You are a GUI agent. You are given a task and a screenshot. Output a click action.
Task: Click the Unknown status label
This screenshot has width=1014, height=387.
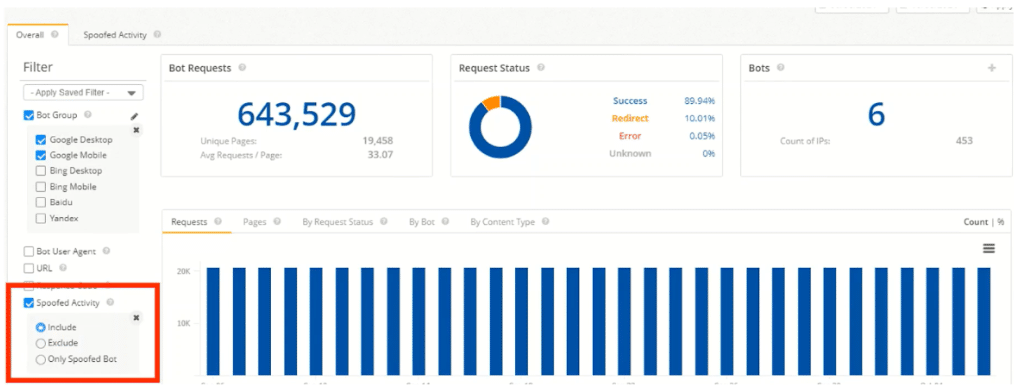630,153
